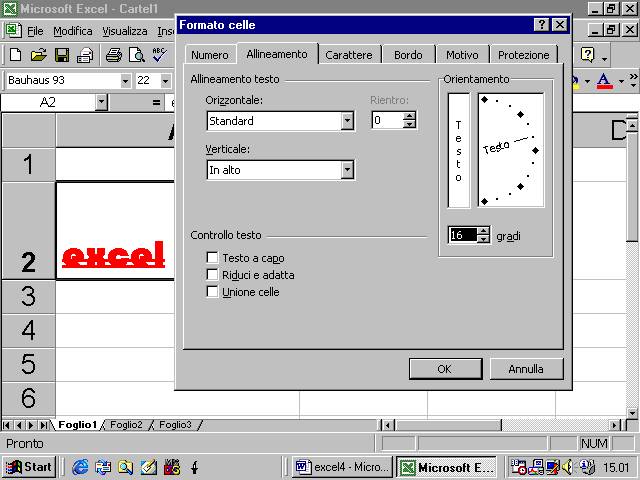Click the vertical Testo orientation box
Image resolution: width=640 pixels, height=480 pixels.
pyautogui.click(x=458, y=150)
